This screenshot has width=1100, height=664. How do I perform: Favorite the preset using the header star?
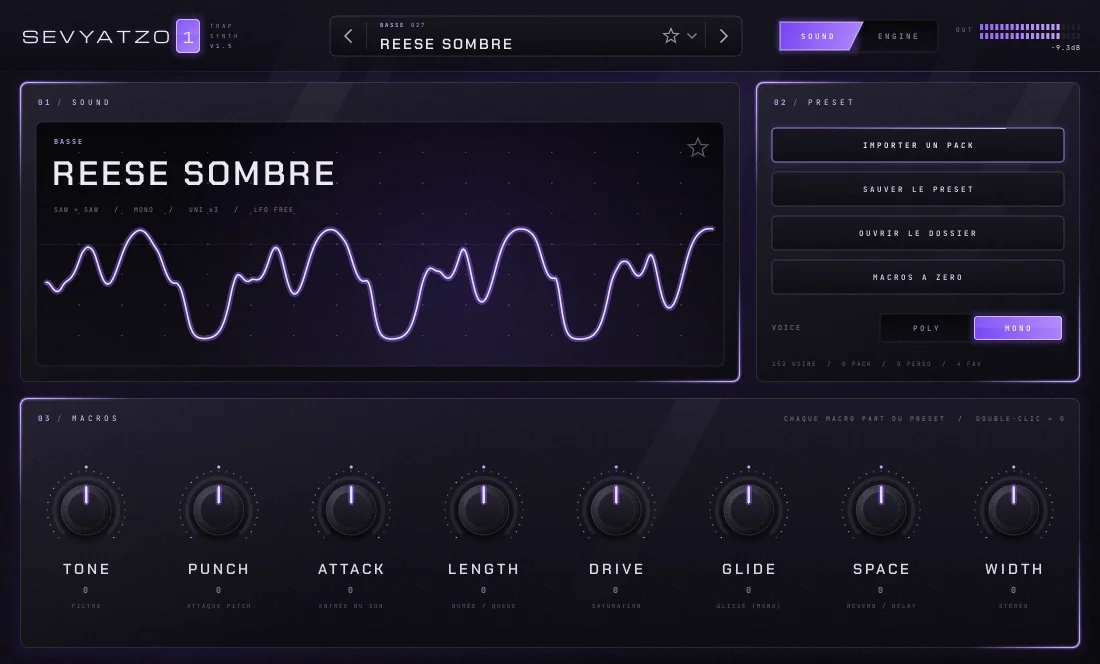click(x=671, y=36)
